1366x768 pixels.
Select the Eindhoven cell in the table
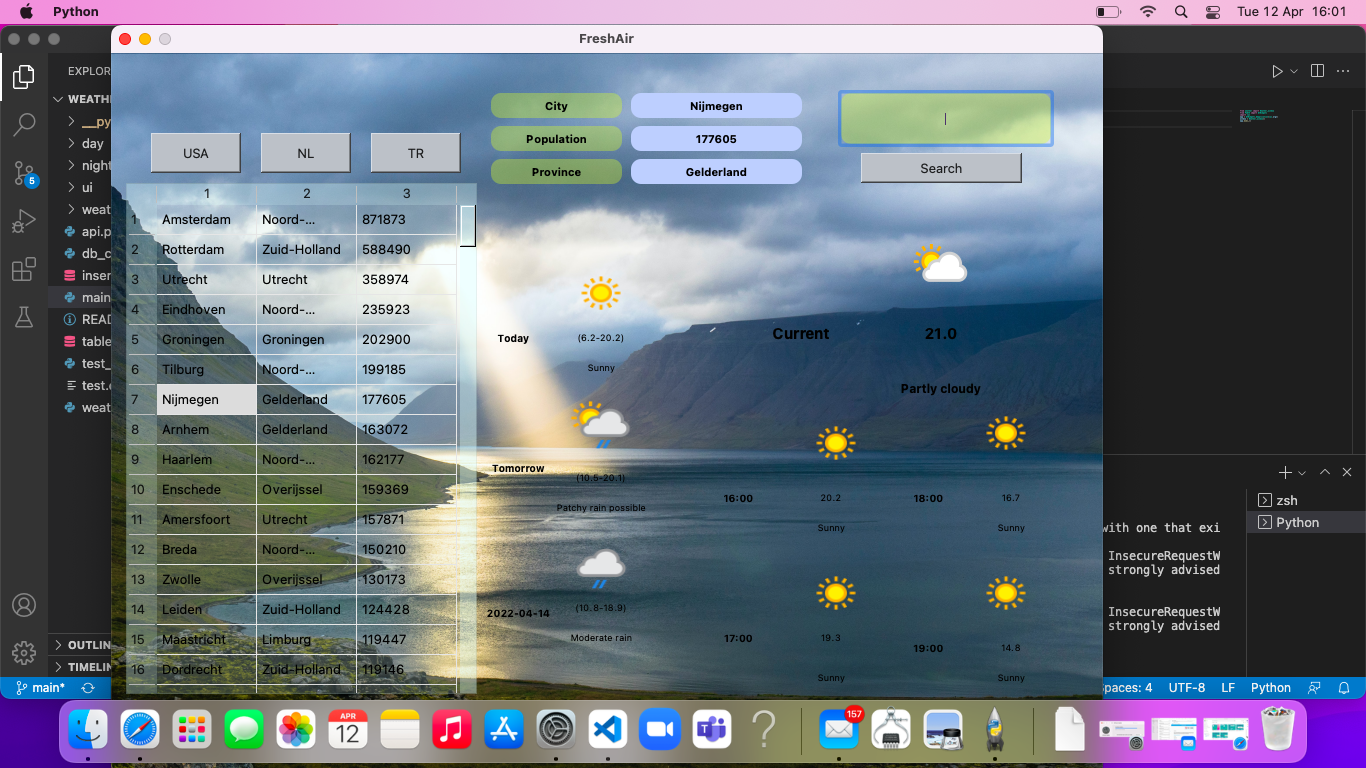point(206,310)
